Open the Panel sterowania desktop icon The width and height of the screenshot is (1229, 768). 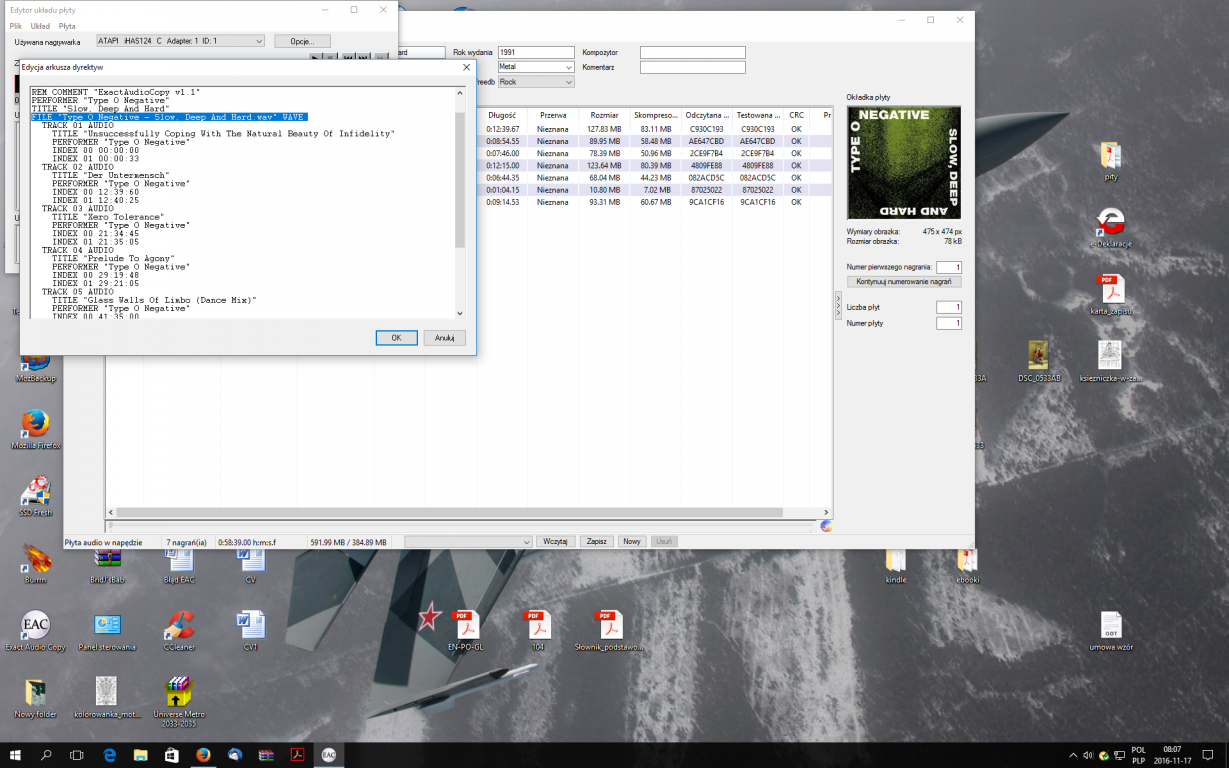click(107, 631)
